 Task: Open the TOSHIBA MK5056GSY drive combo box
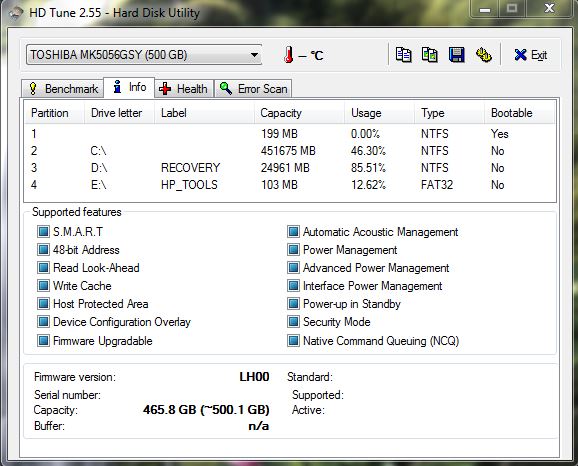point(144,55)
